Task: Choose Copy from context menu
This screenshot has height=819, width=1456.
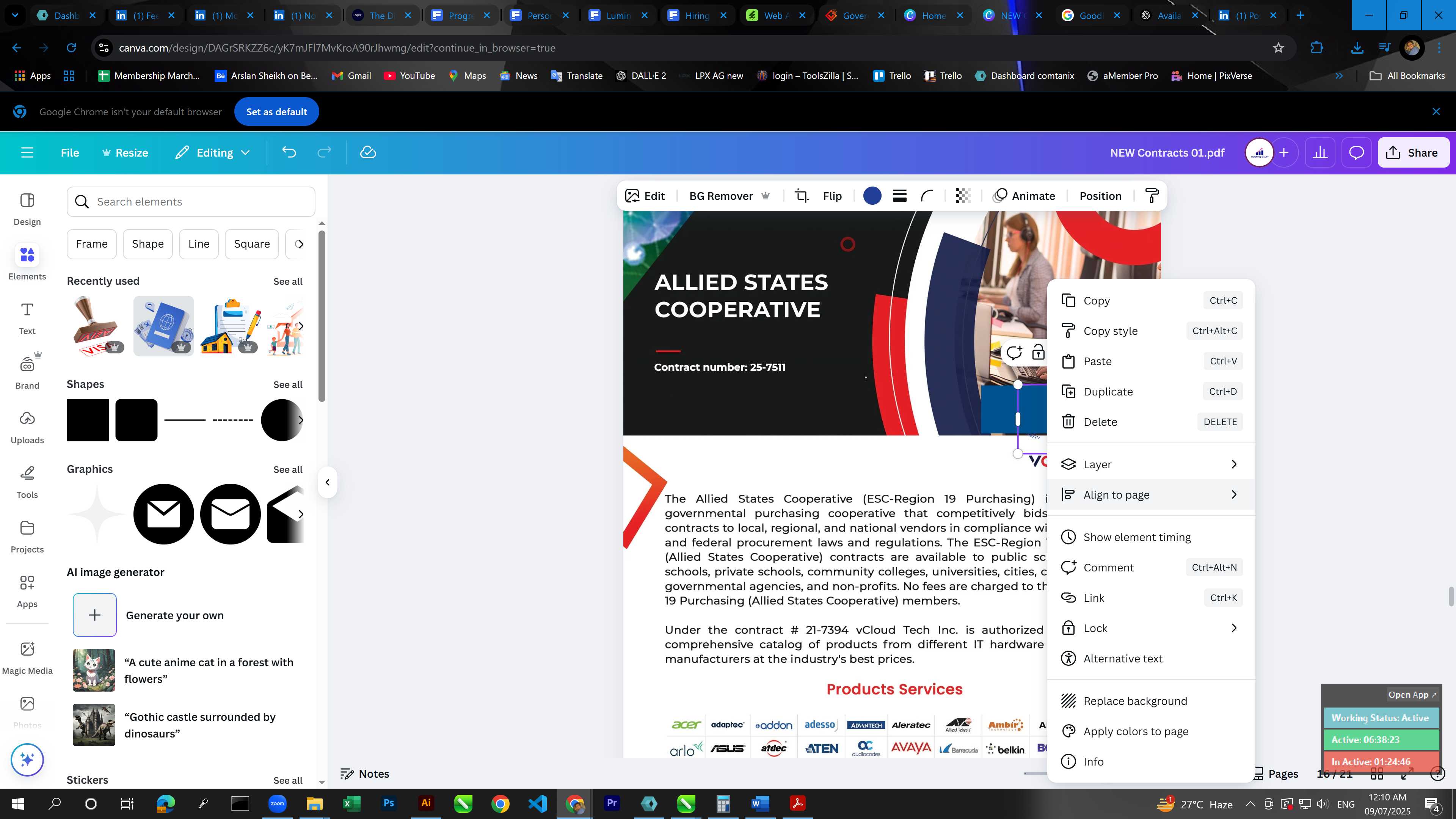Action: [x=1151, y=301]
